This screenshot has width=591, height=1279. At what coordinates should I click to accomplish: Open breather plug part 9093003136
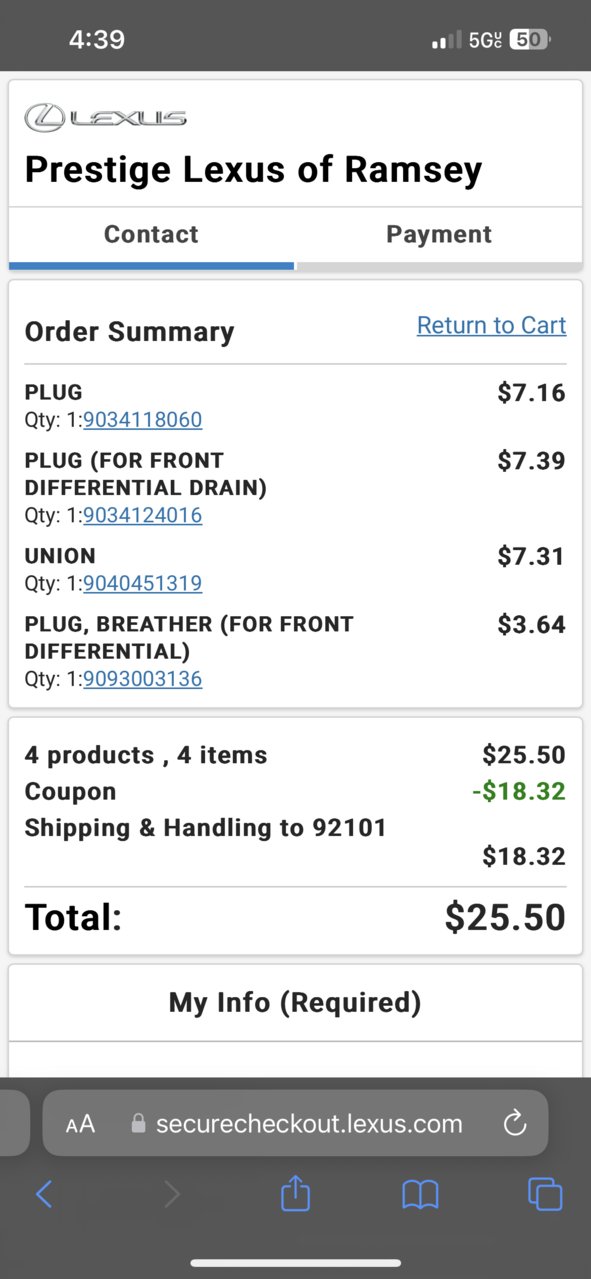143,679
